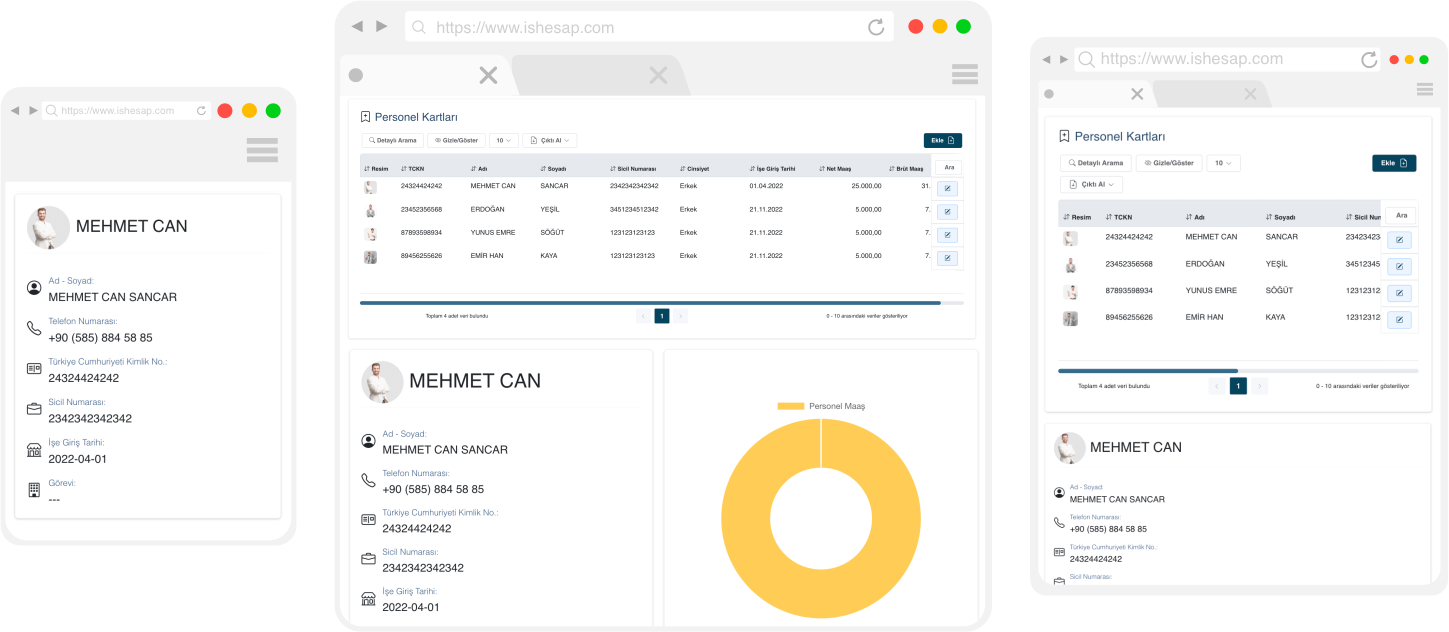Open the page size 10 dropdown in right window
Screen dimensions: 1449x632
[1223, 163]
